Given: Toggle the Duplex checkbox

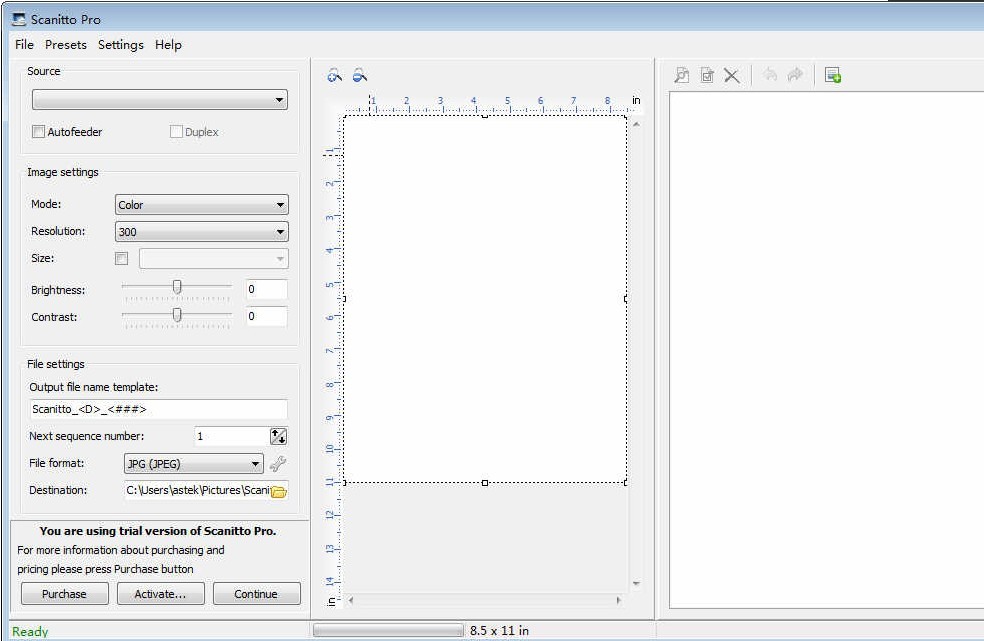Looking at the screenshot, I should [176, 132].
